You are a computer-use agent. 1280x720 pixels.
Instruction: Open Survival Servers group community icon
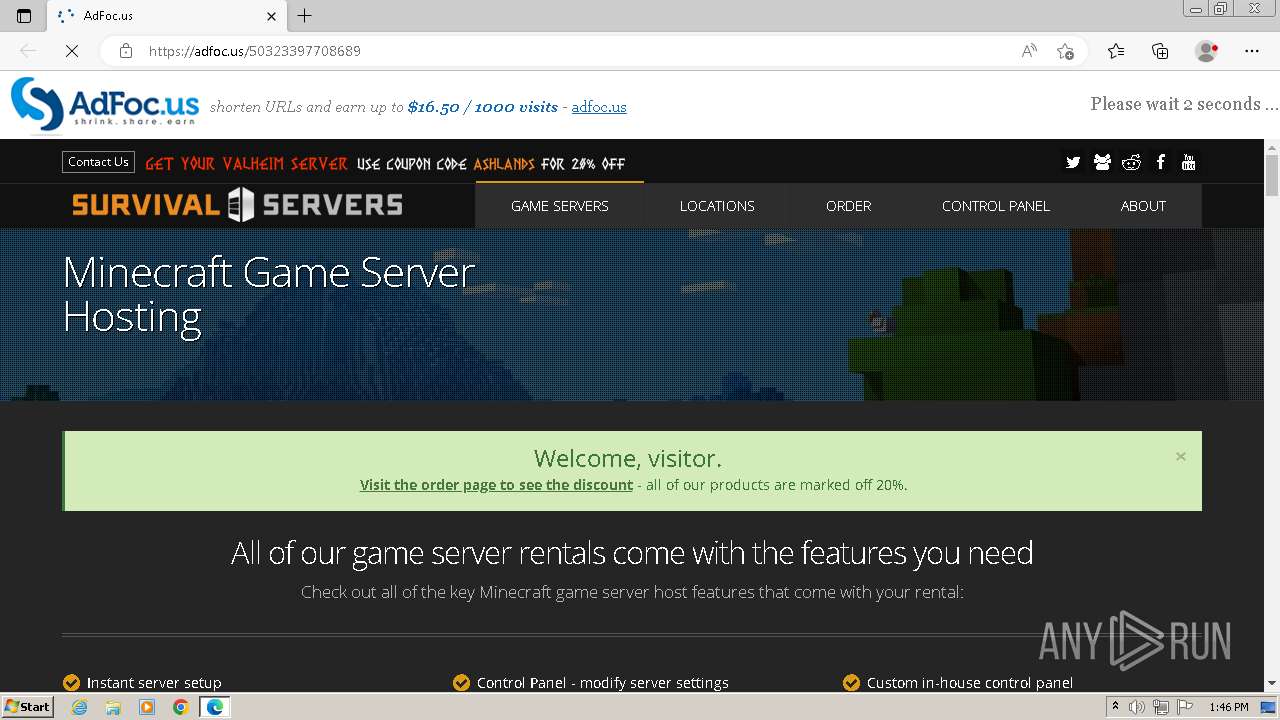[1102, 162]
